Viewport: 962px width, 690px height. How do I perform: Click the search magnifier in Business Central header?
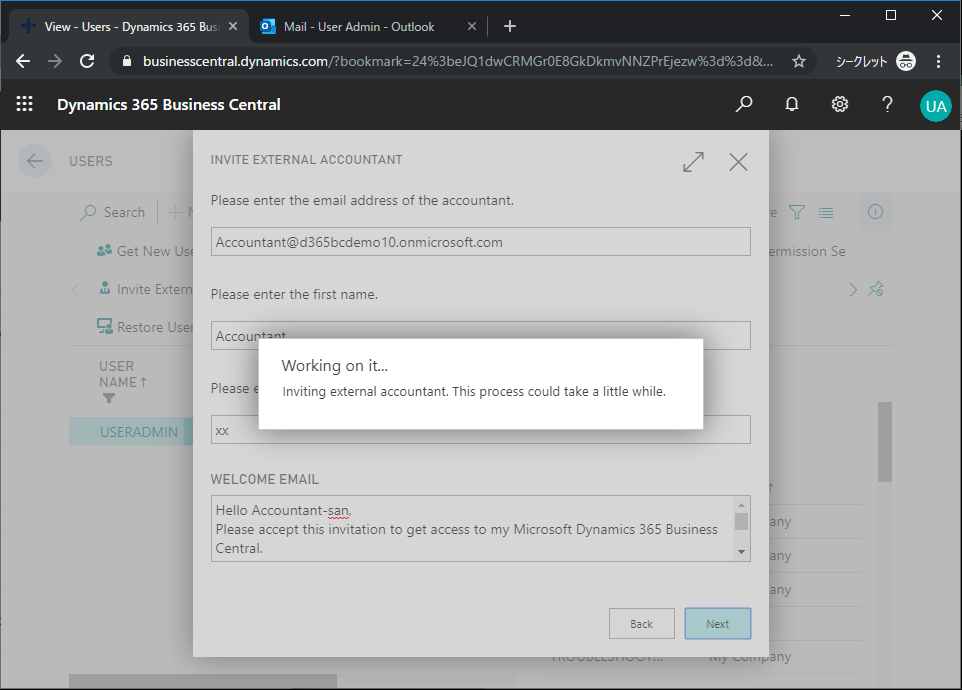coord(744,104)
